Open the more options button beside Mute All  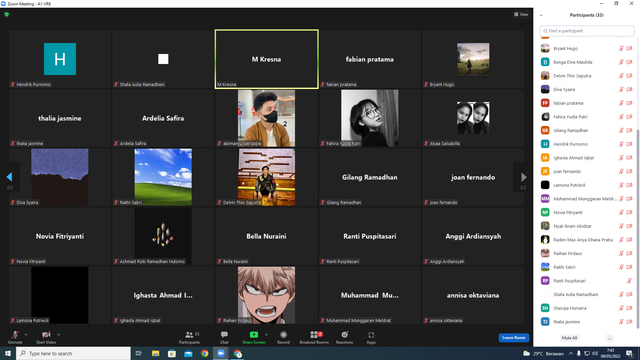[609, 338]
